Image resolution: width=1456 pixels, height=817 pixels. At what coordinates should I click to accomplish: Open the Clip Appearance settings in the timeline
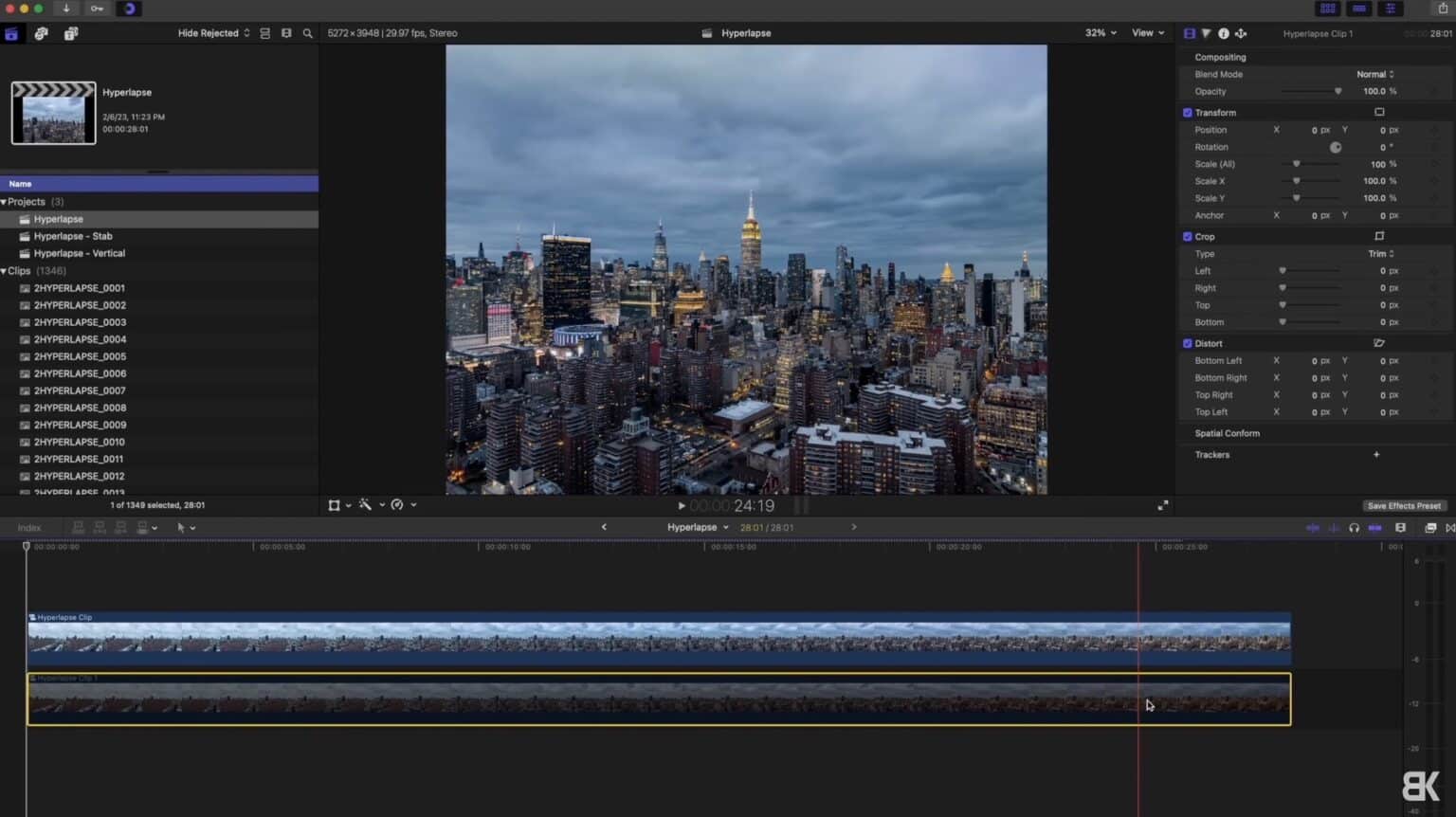(x=1429, y=528)
